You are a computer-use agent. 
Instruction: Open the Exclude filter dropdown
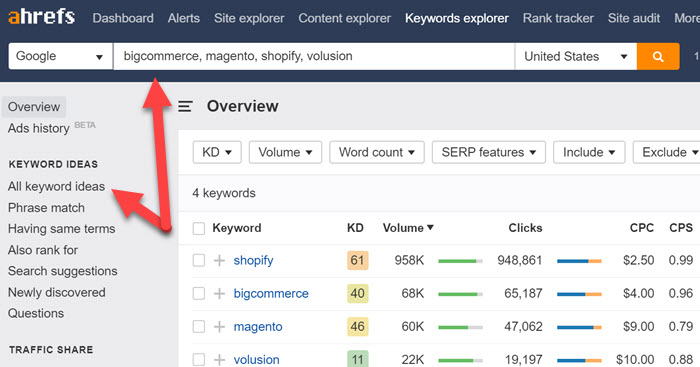(668, 152)
